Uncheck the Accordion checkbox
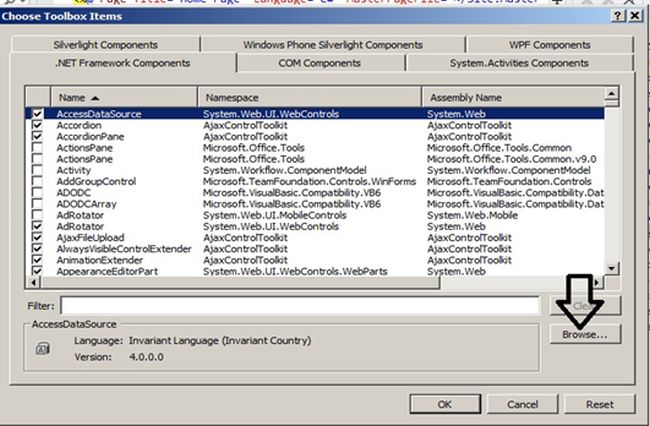Viewport: 650px width, 426px height. pyautogui.click(x=37, y=125)
